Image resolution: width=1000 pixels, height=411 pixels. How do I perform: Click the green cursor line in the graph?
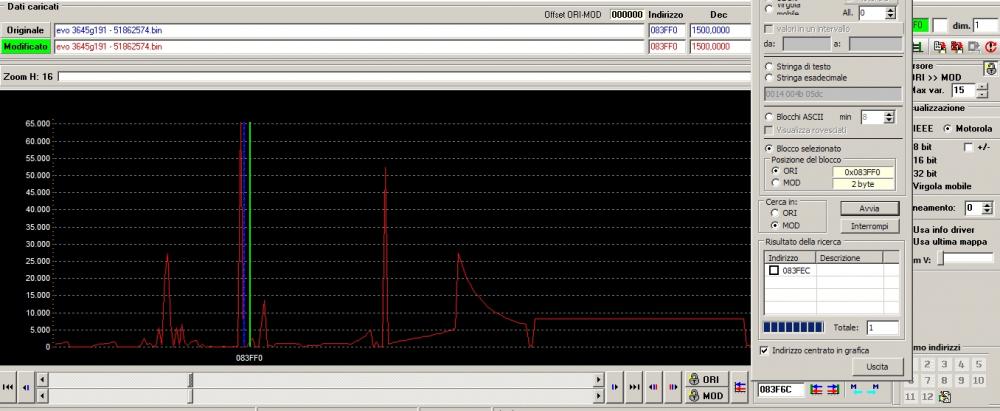pyautogui.click(x=250, y=234)
